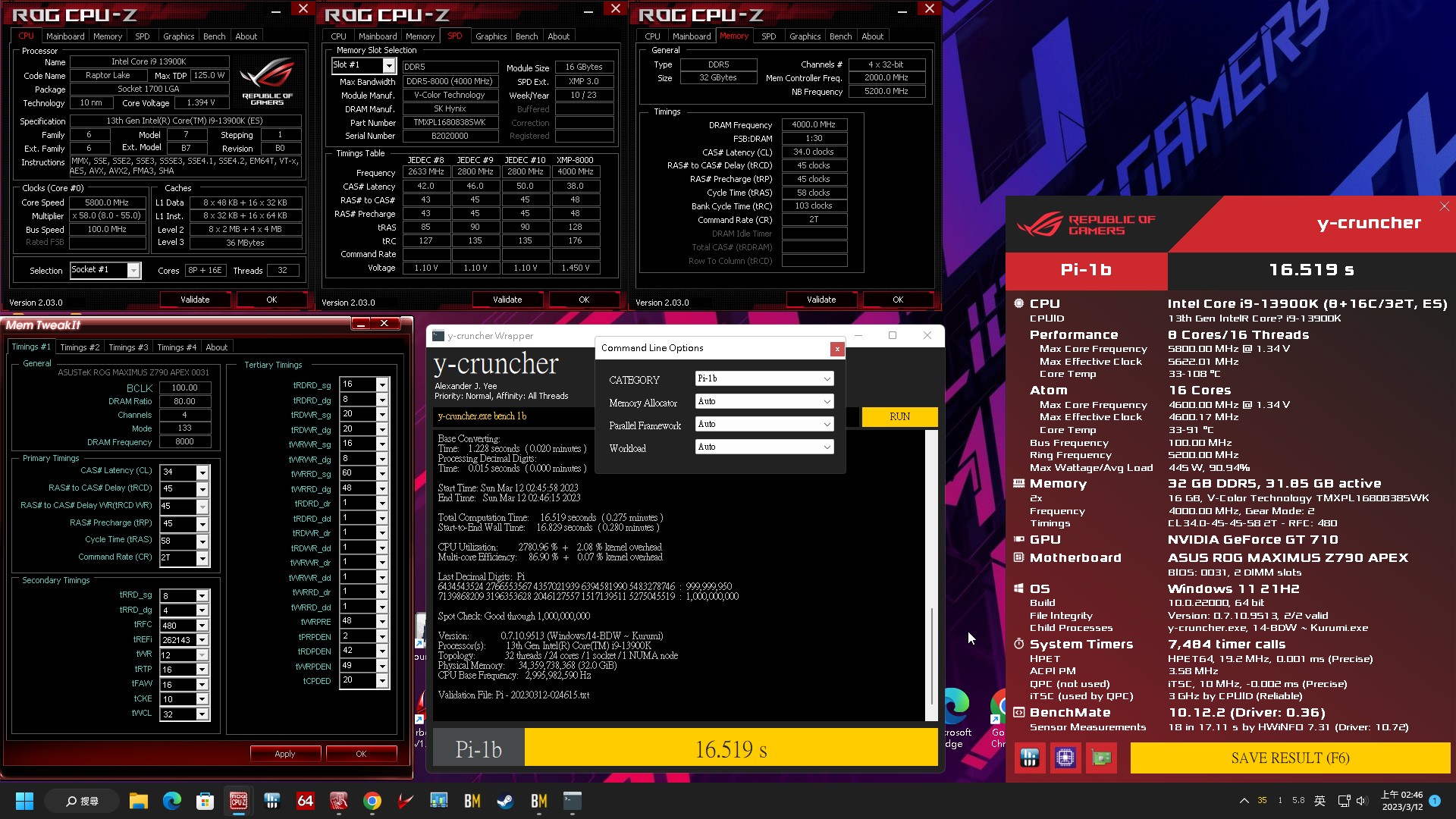Viewport: 1456px width, 819px height.
Task: Open File Explorer from the taskbar
Action: coord(138,801)
